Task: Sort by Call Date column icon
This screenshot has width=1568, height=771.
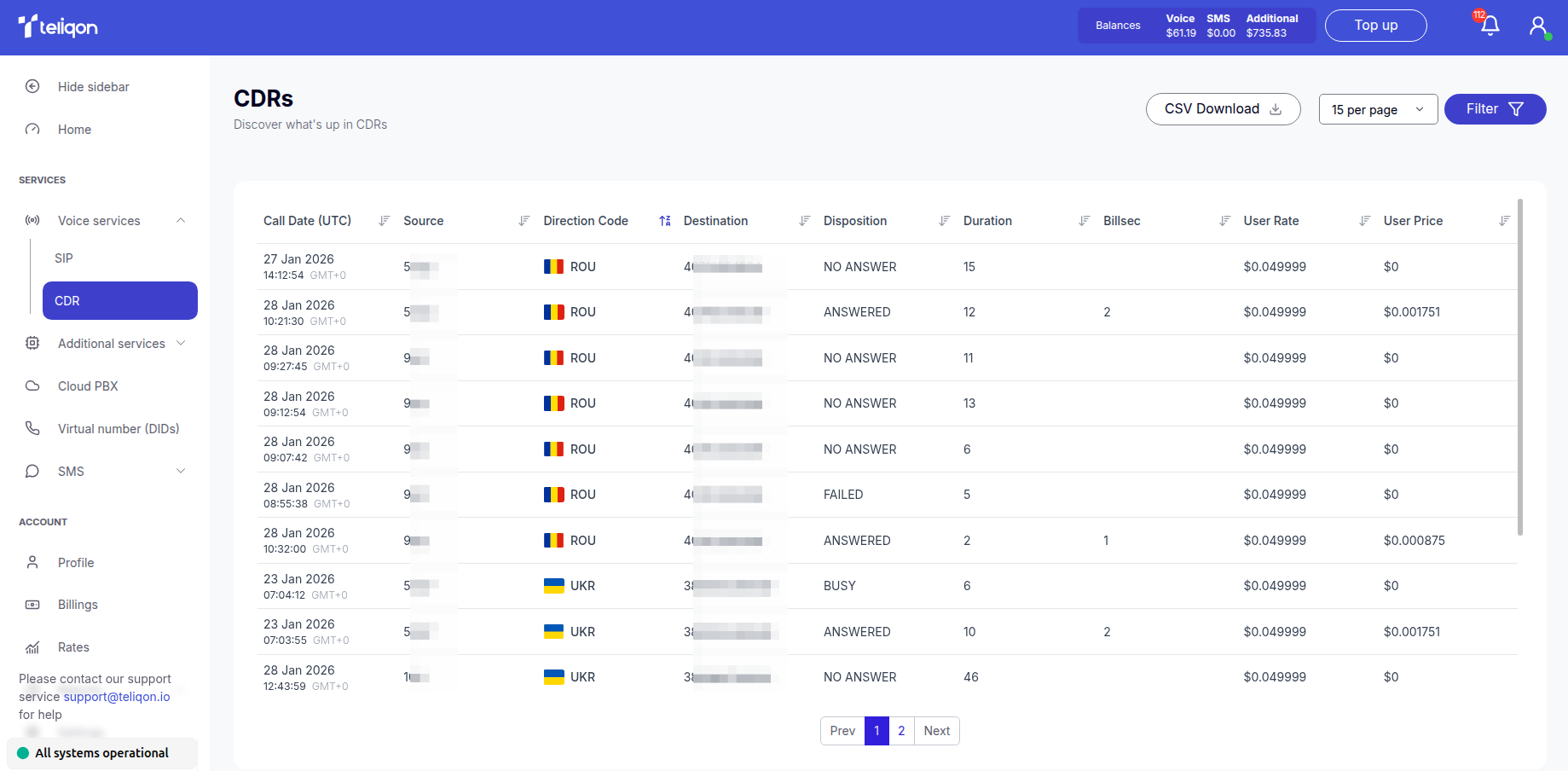Action: (x=385, y=221)
